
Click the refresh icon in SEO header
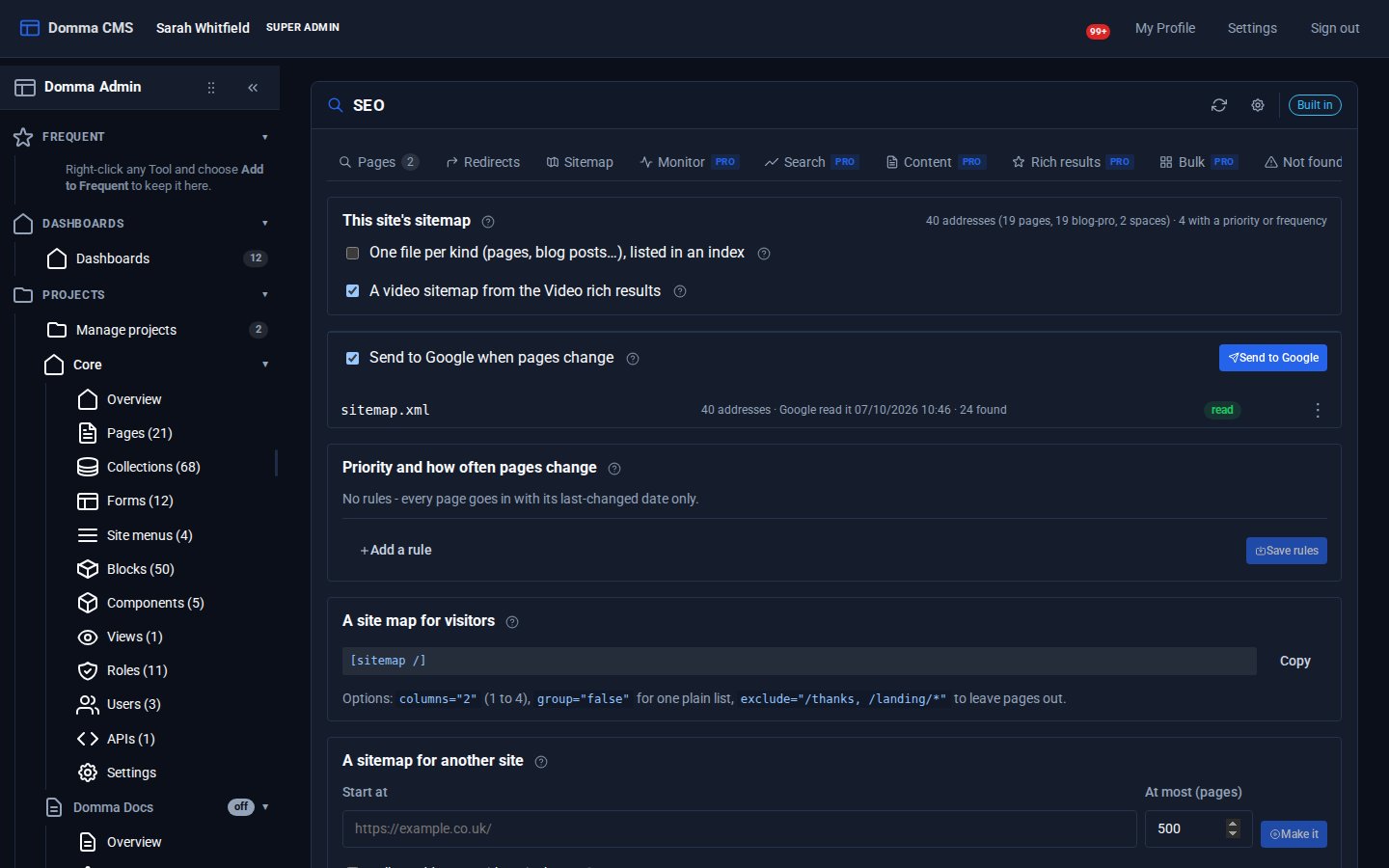click(x=1219, y=105)
